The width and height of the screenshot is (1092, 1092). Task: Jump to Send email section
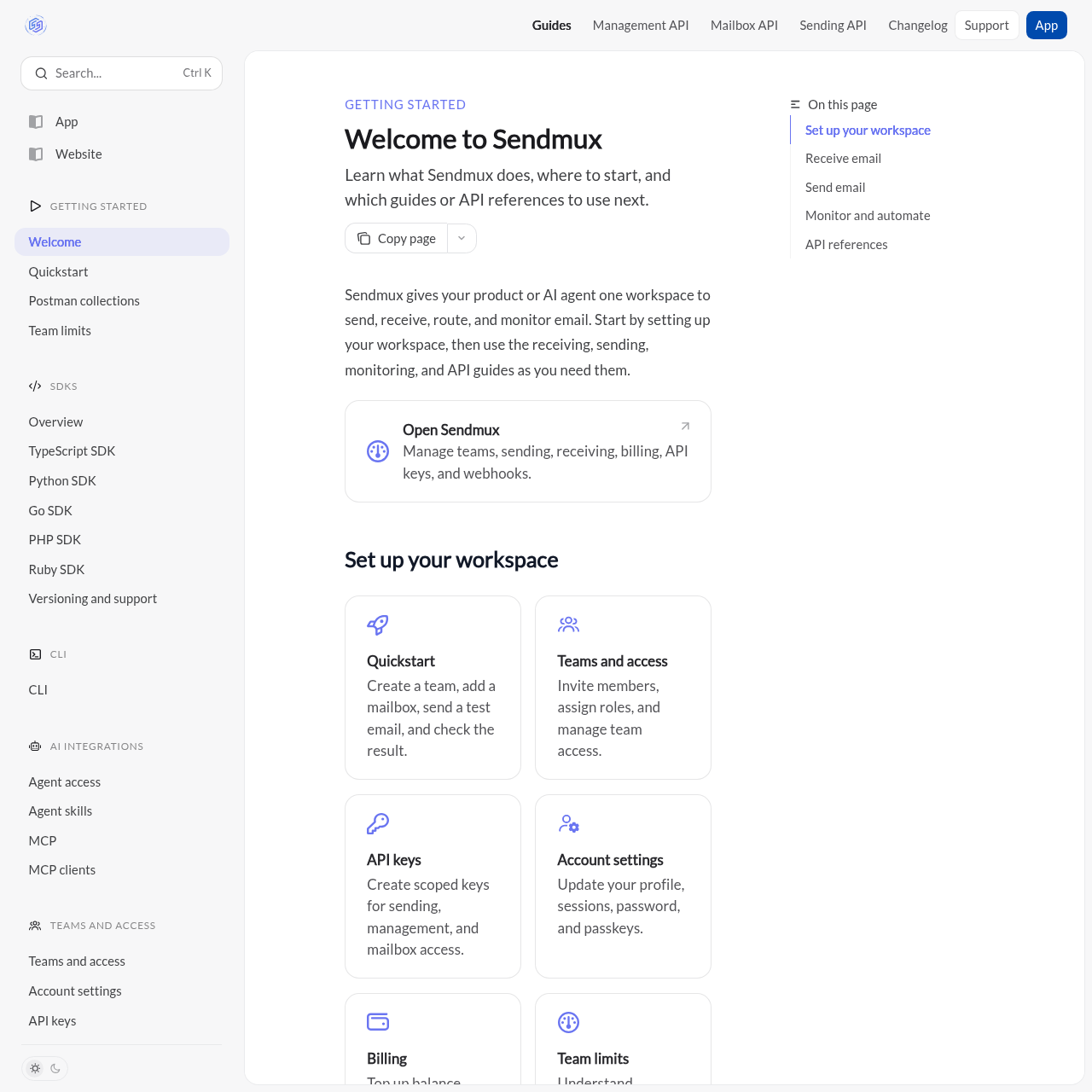(835, 188)
